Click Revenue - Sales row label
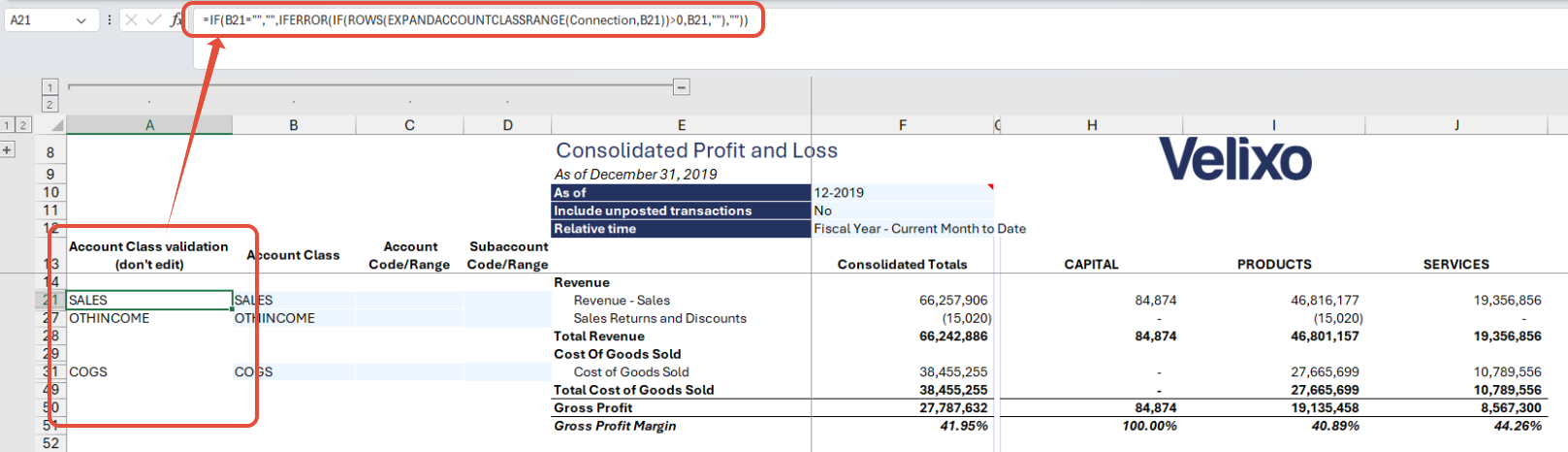Screen dimensions: 1568x452 622,301
